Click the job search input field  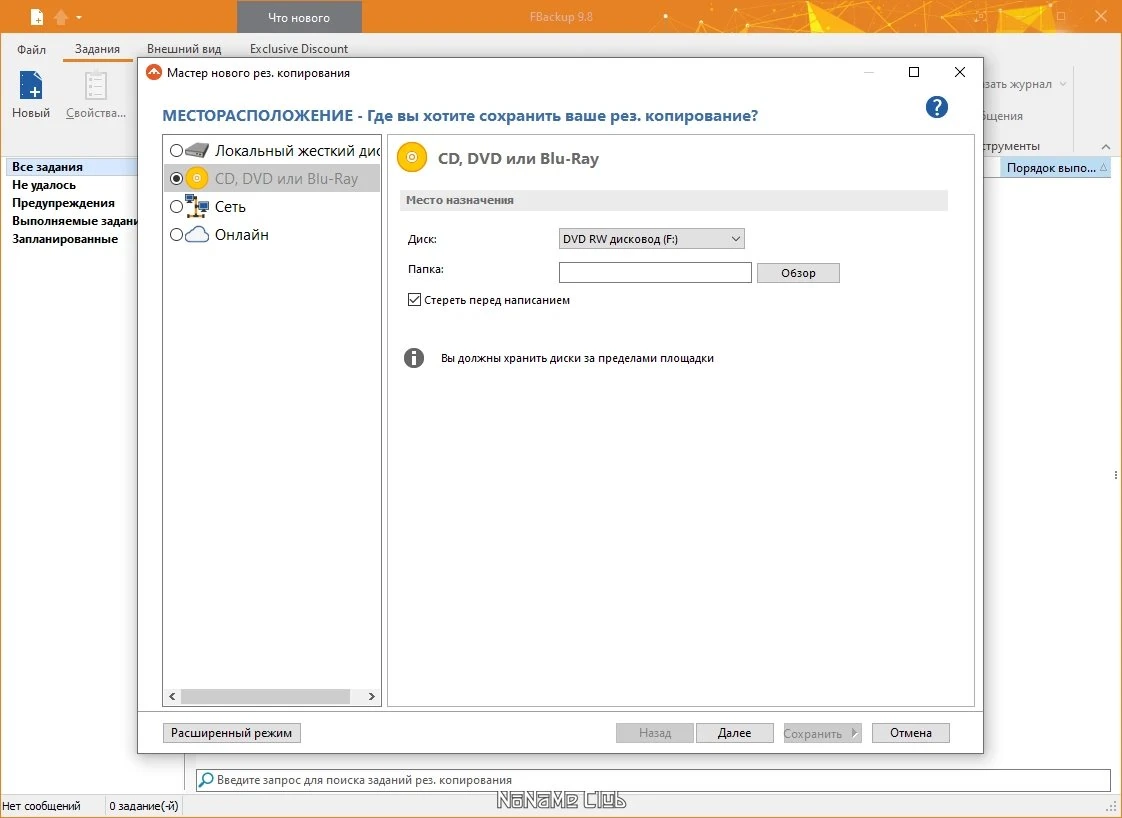pyautogui.click(x=653, y=780)
